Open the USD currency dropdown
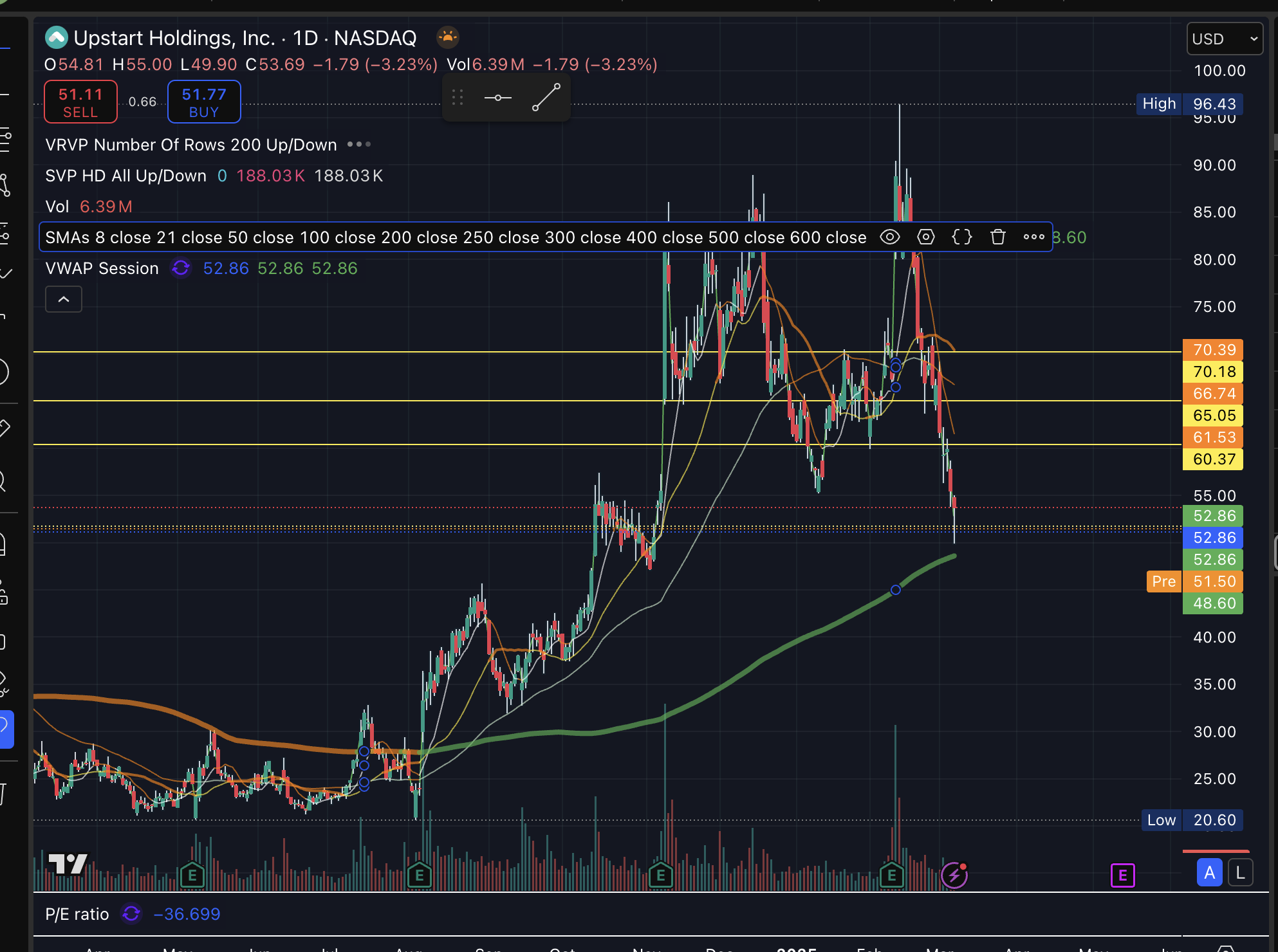The width and height of the screenshot is (1278, 952). [x=1224, y=39]
